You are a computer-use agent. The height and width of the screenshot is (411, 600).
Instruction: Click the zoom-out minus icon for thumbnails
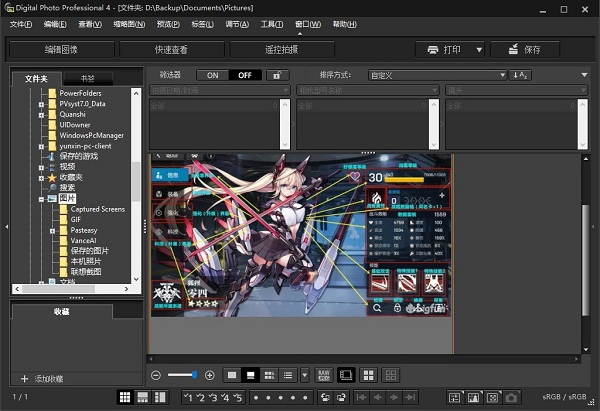pos(157,375)
